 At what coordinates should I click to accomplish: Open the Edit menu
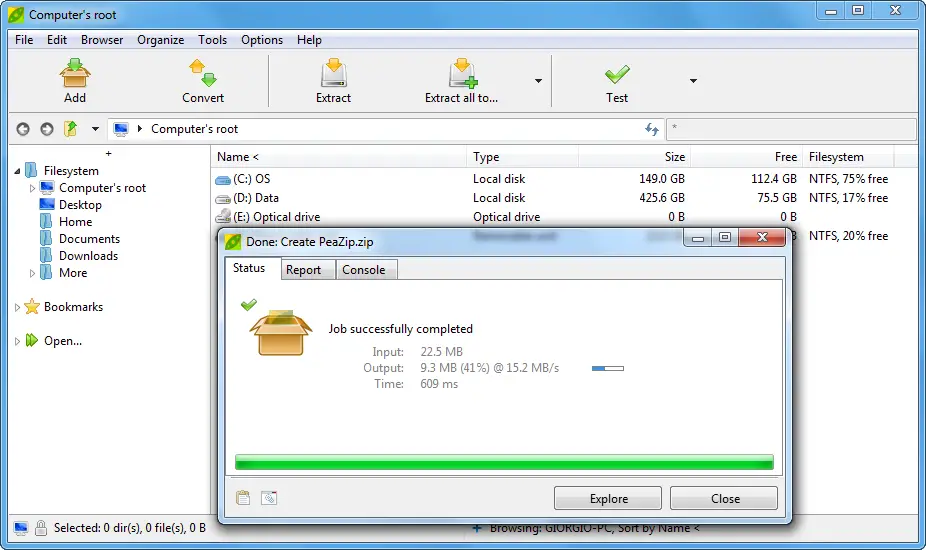(x=57, y=40)
